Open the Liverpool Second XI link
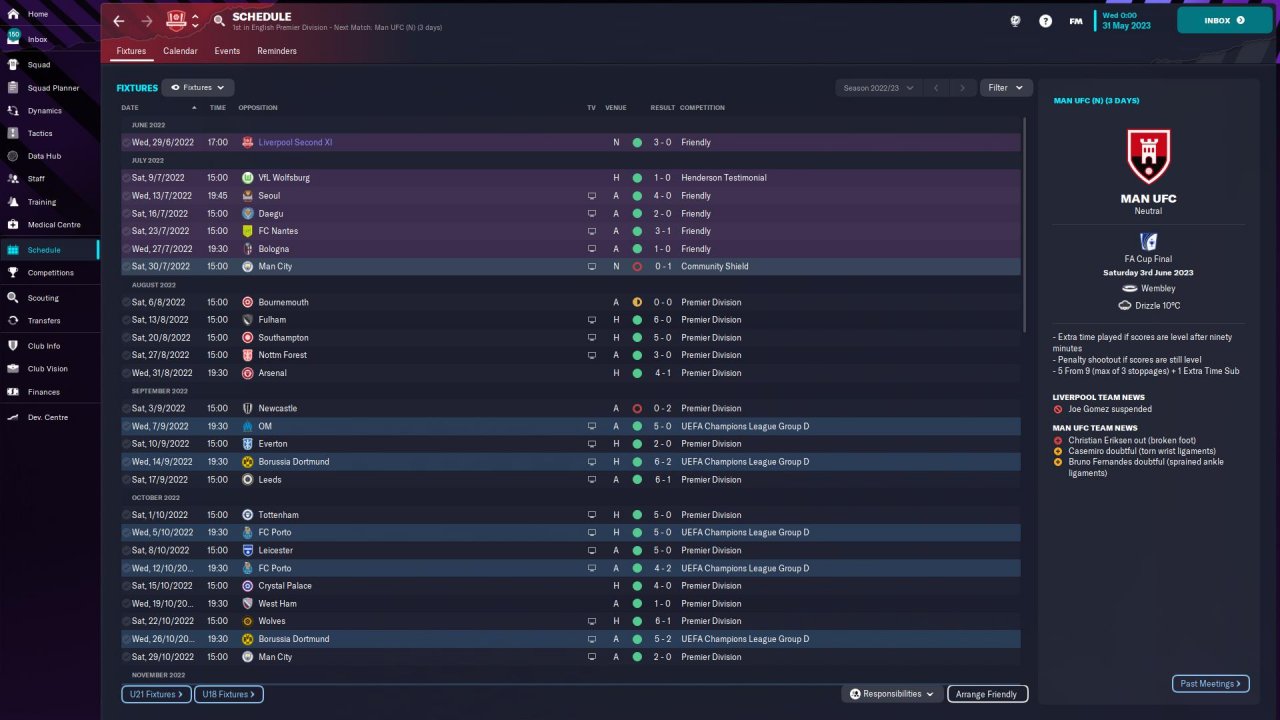This screenshot has height=720, width=1280. click(x=295, y=143)
